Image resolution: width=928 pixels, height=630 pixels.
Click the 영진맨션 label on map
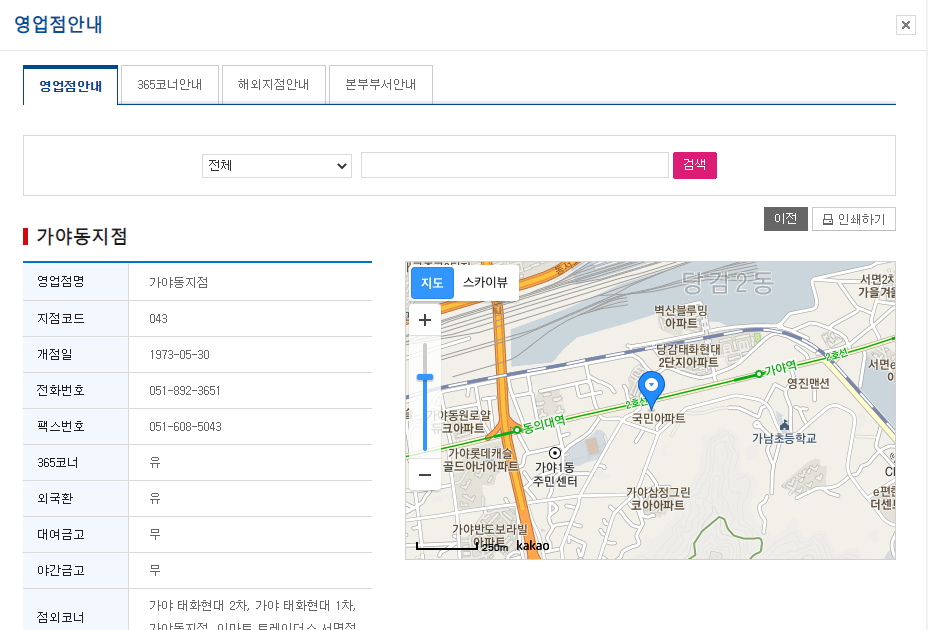pyautogui.click(x=808, y=384)
